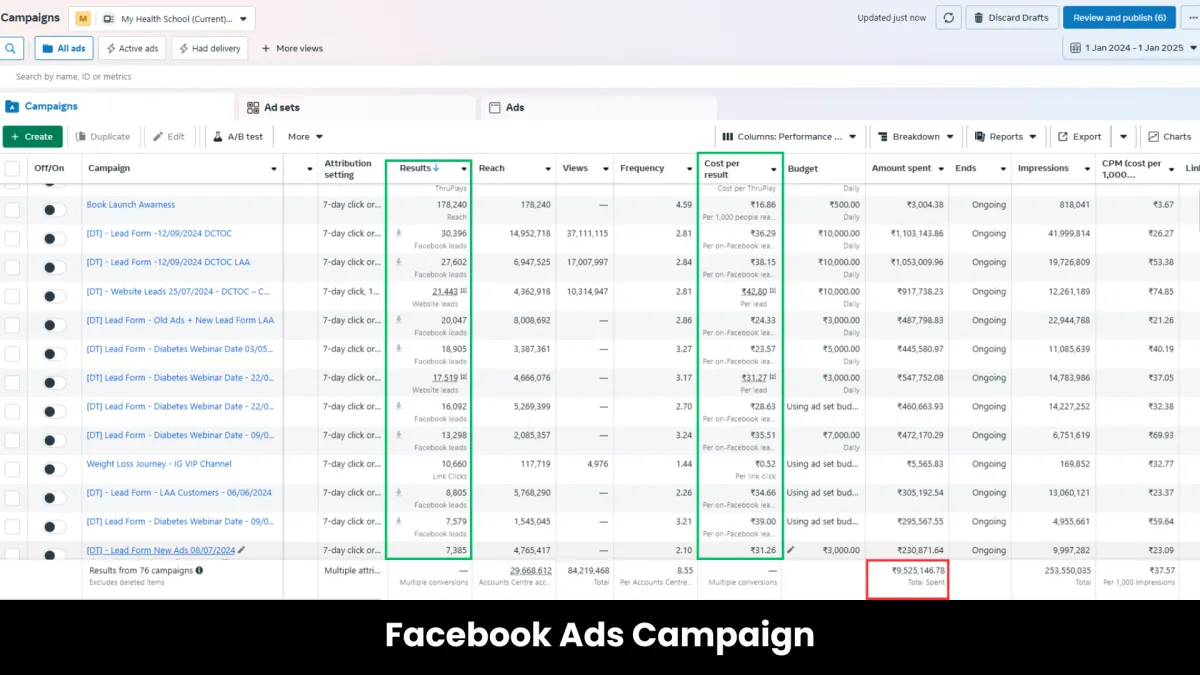Click the Ads tab icon
Image resolution: width=1200 pixels, height=675 pixels.
click(494, 108)
